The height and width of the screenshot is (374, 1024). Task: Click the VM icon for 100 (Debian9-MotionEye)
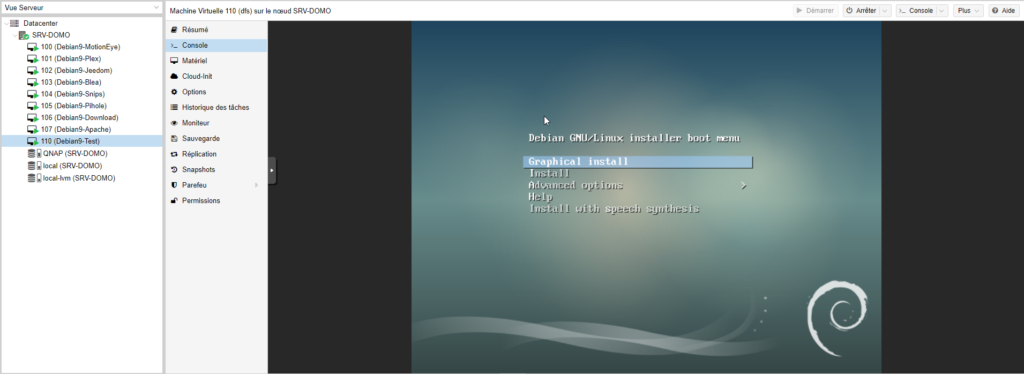coord(32,47)
